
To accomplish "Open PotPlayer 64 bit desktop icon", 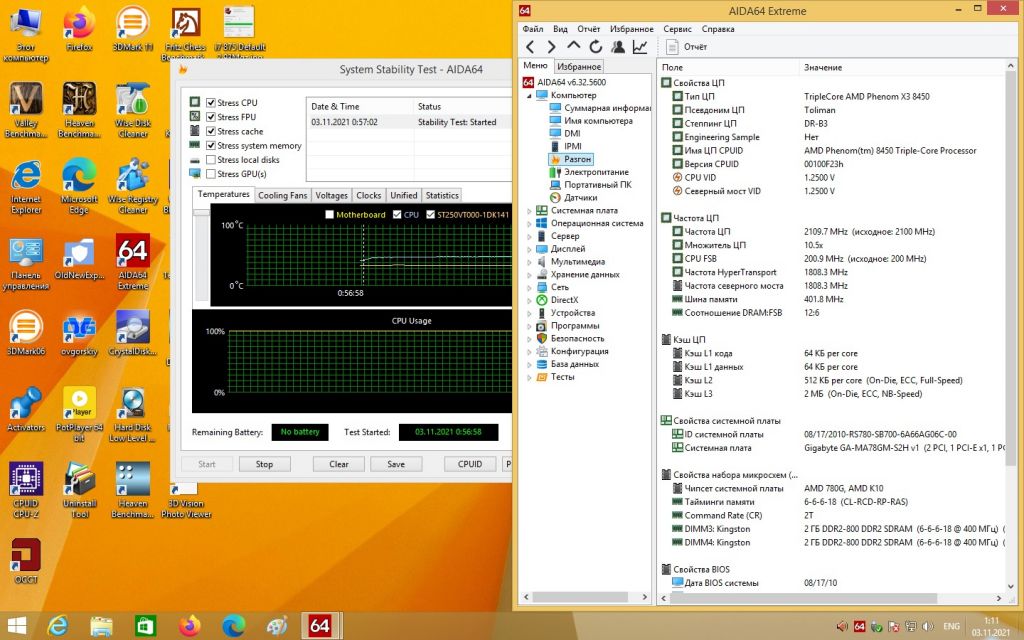I will (79, 414).
